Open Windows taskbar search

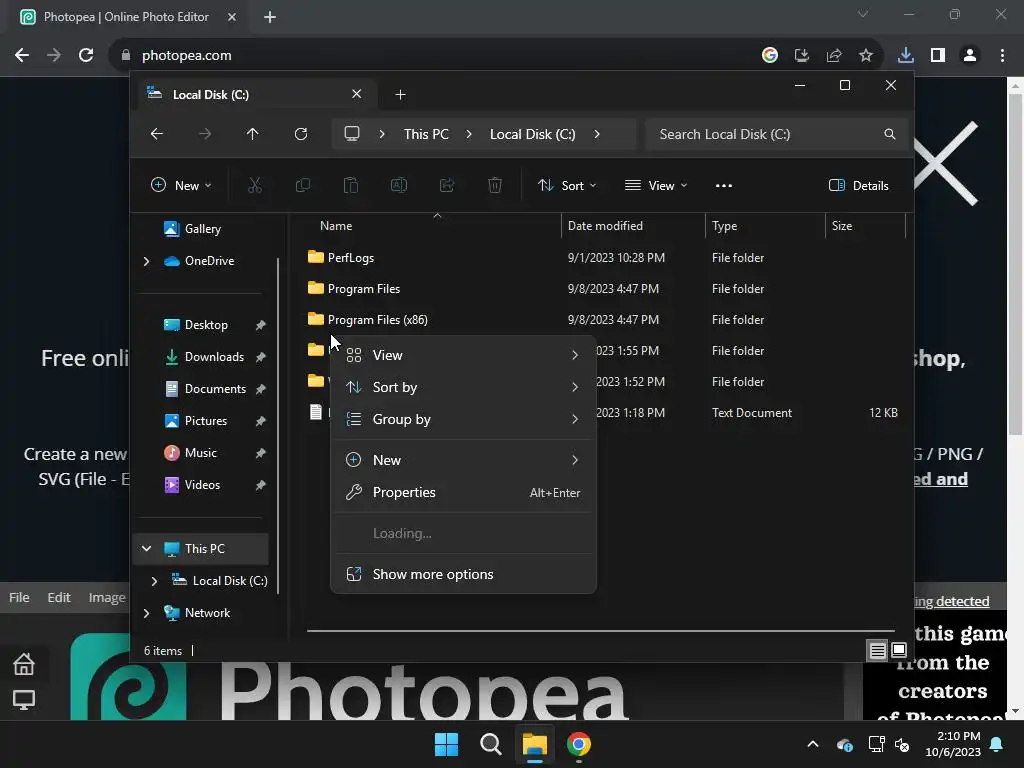[x=490, y=744]
